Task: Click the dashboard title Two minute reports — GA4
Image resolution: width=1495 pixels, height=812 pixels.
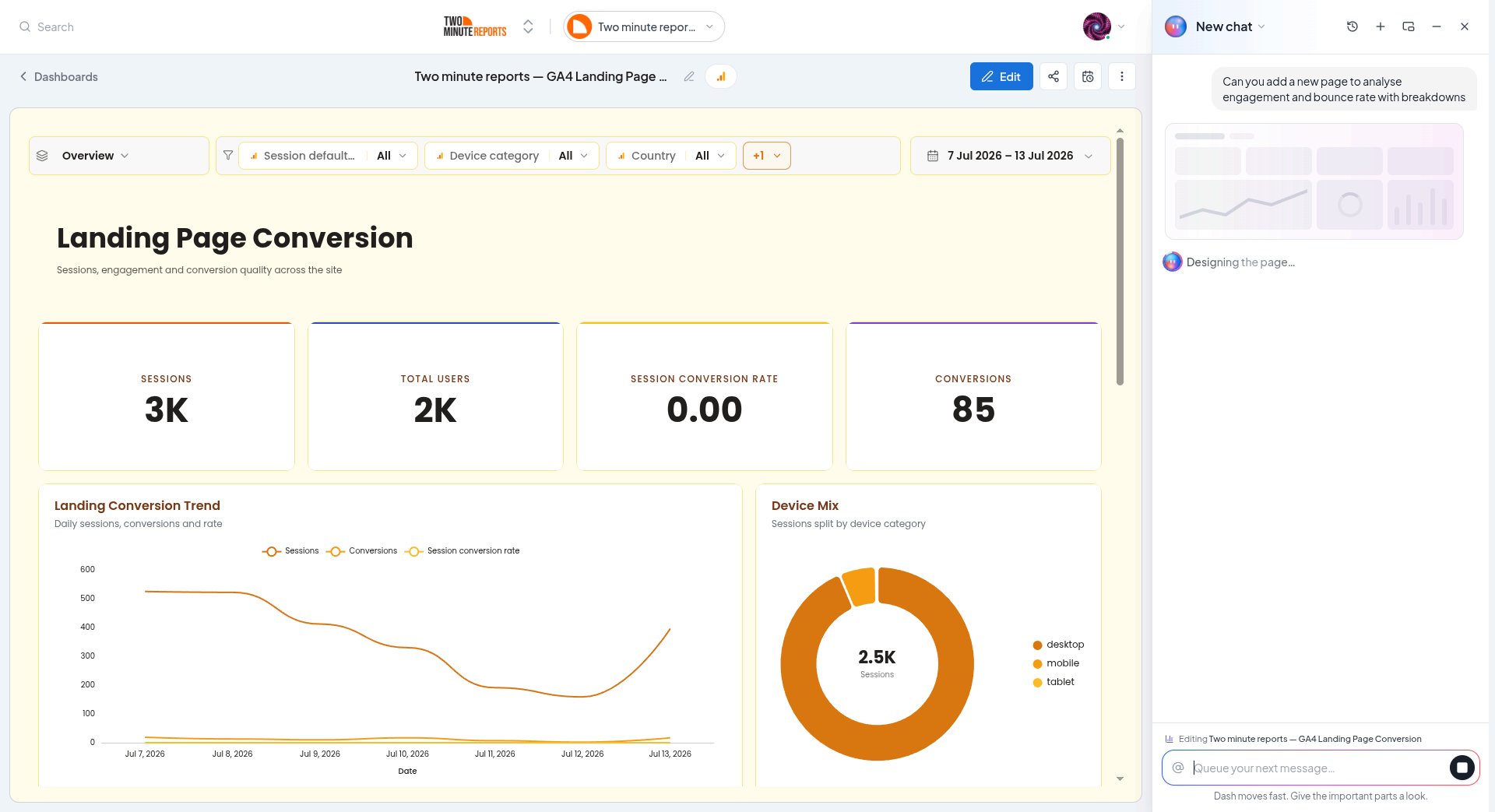Action: pos(540,76)
